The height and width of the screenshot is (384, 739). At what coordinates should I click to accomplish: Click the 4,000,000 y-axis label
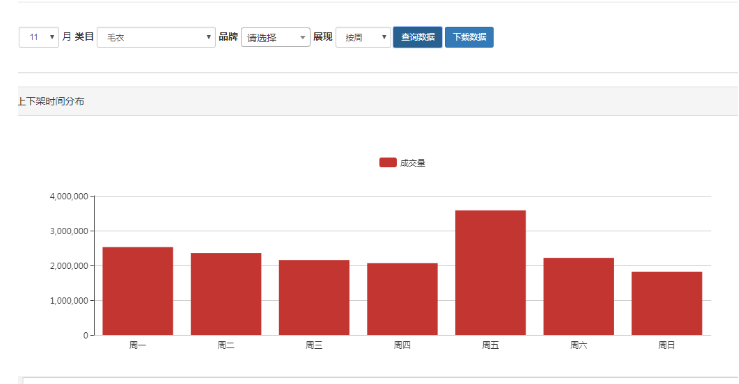point(69,196)
